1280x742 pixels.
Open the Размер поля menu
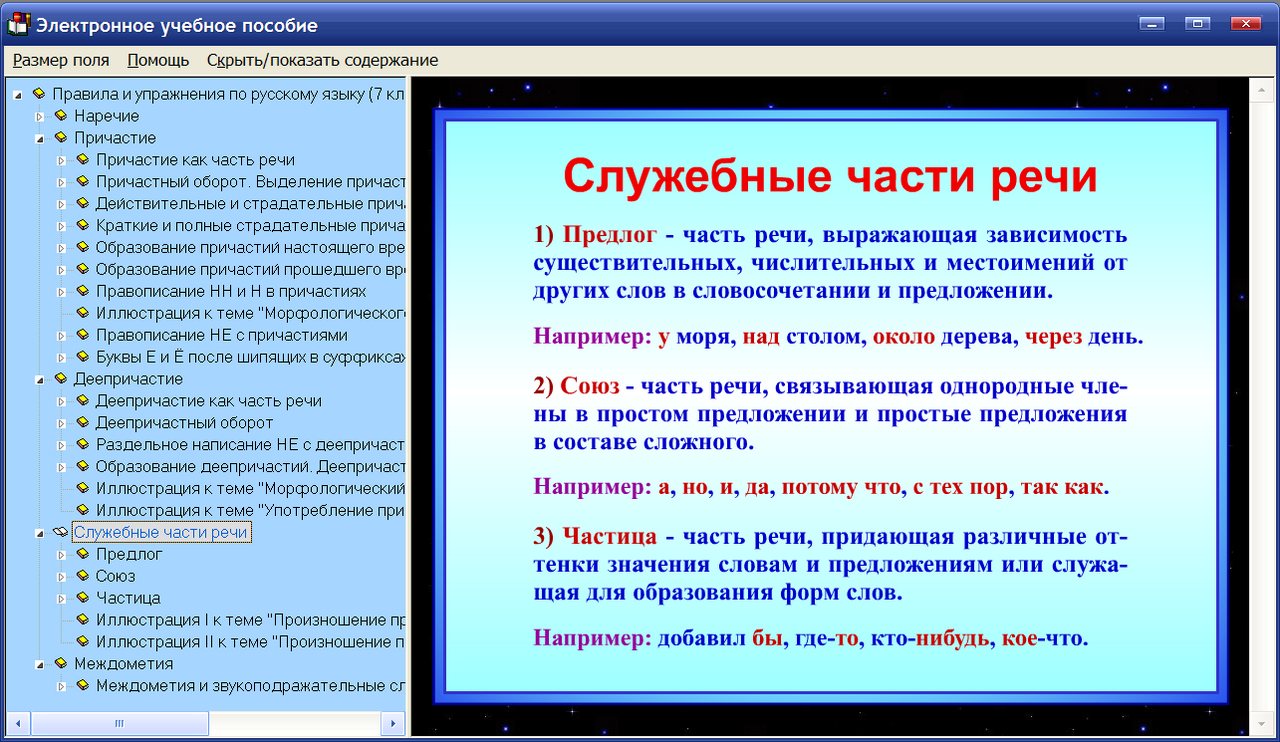click(61, 60)
